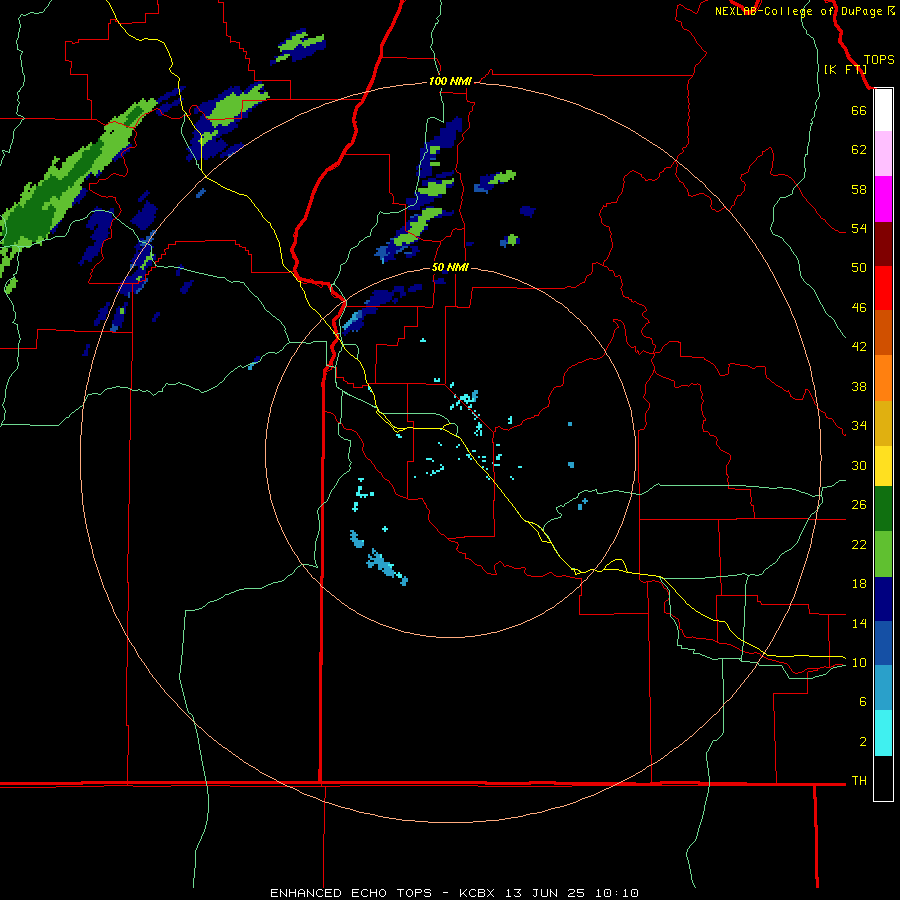Click the medium blue 18 kft legend swatch
900x900 pixels.
click(883, 643)
